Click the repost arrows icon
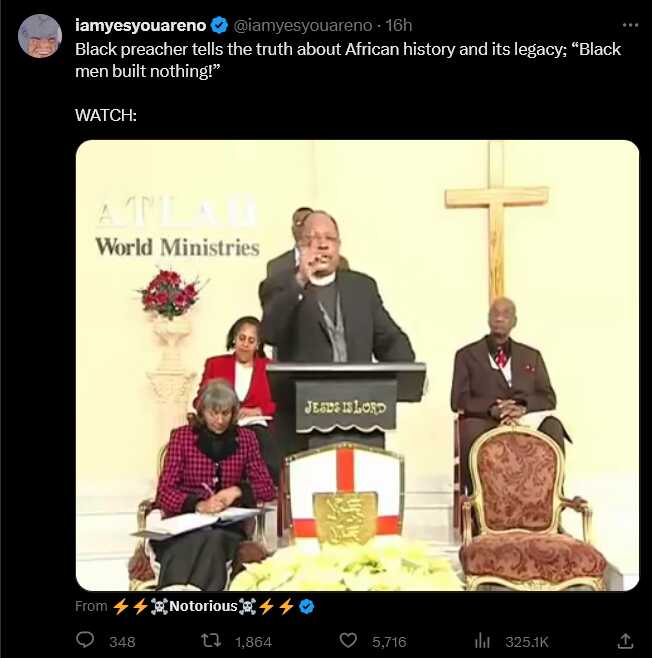Screen dimensions: 652x658 click(x=211, y=640)
